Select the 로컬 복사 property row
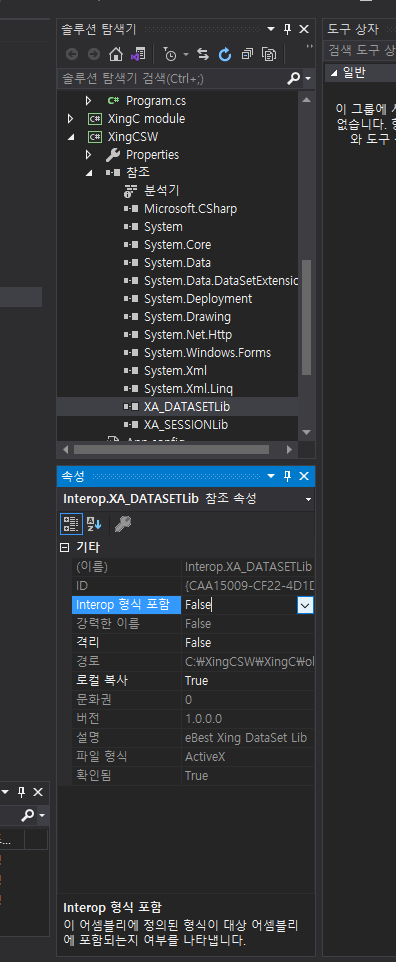This screenshot has width=396, height=962. [193, 680]
